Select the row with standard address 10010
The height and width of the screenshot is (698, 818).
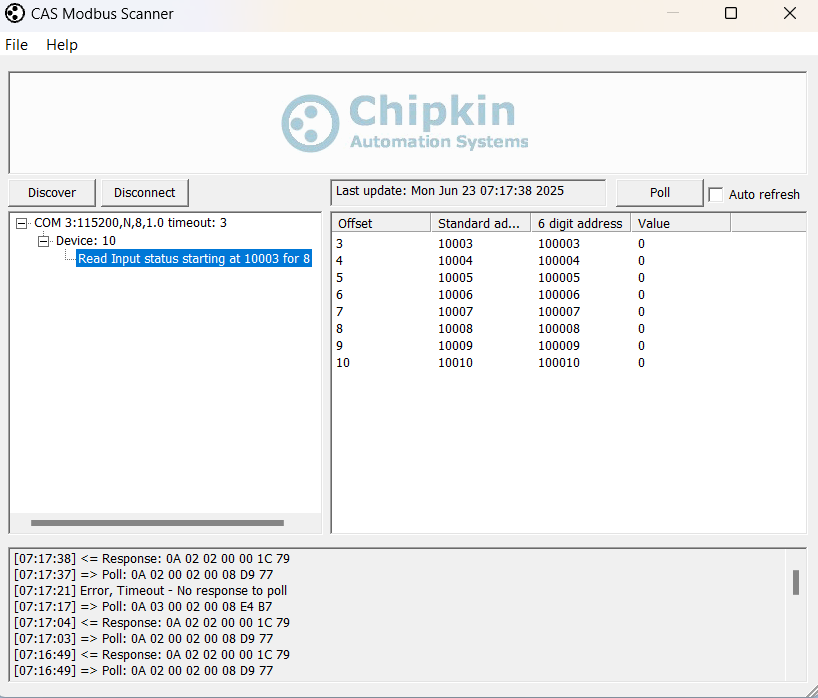tap(569, 363)
